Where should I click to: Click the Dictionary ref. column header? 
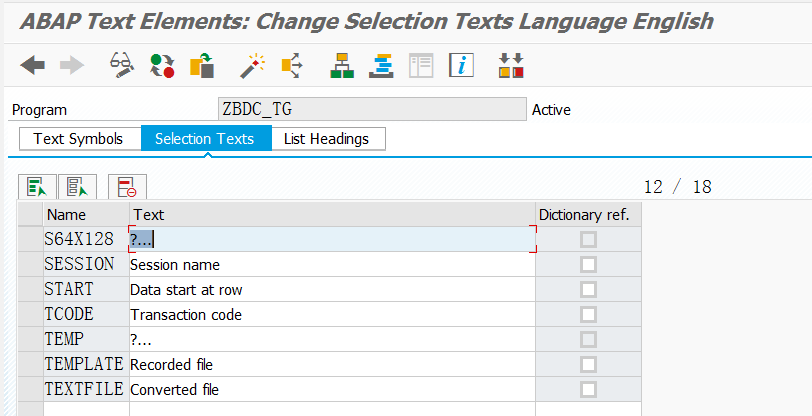584,214
